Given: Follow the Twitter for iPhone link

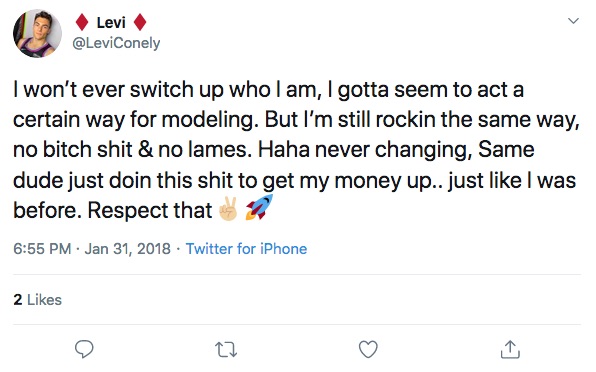Looking at the screenshot, I should click(246, 249).
